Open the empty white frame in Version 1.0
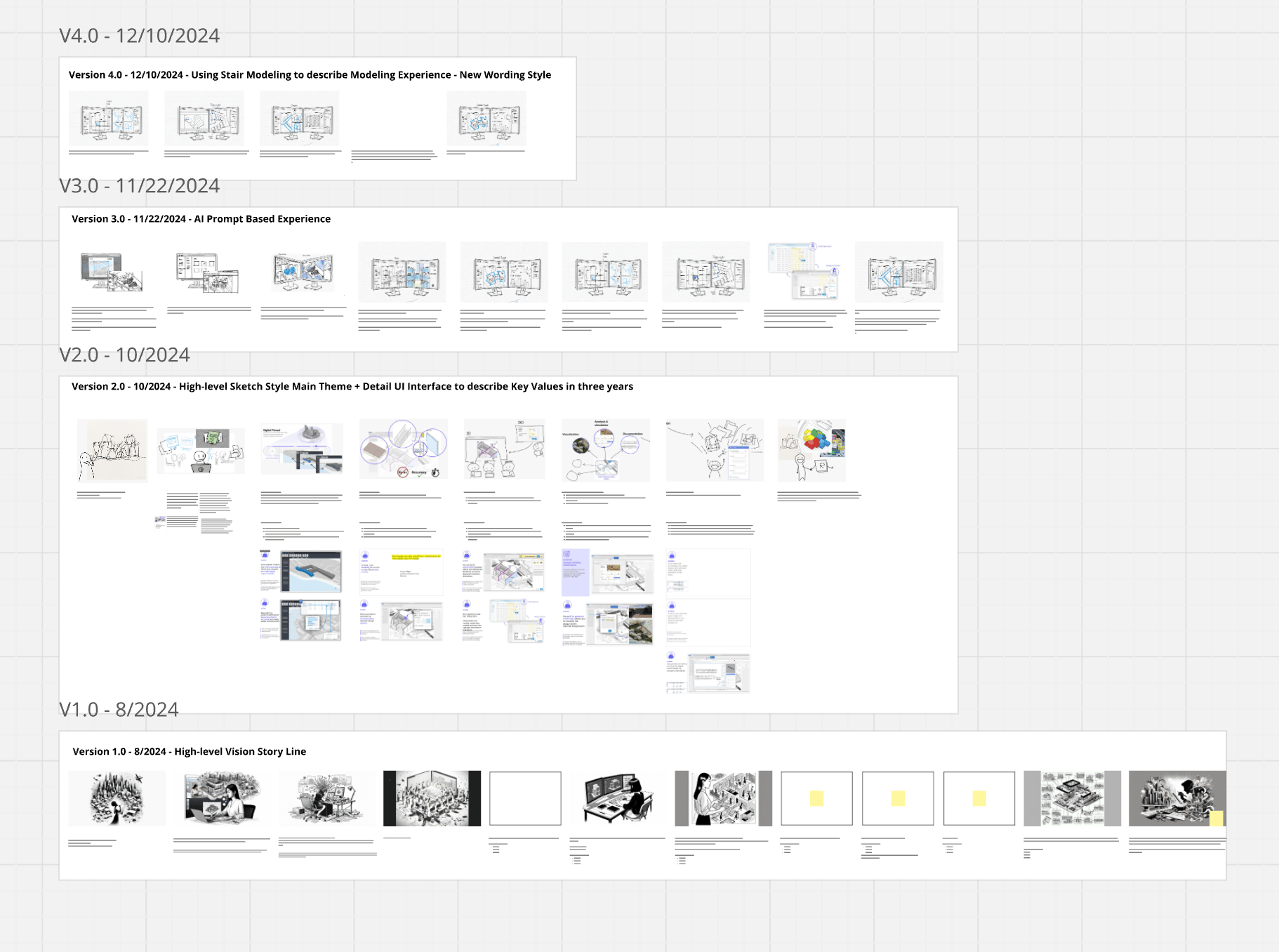 (525, 799)
